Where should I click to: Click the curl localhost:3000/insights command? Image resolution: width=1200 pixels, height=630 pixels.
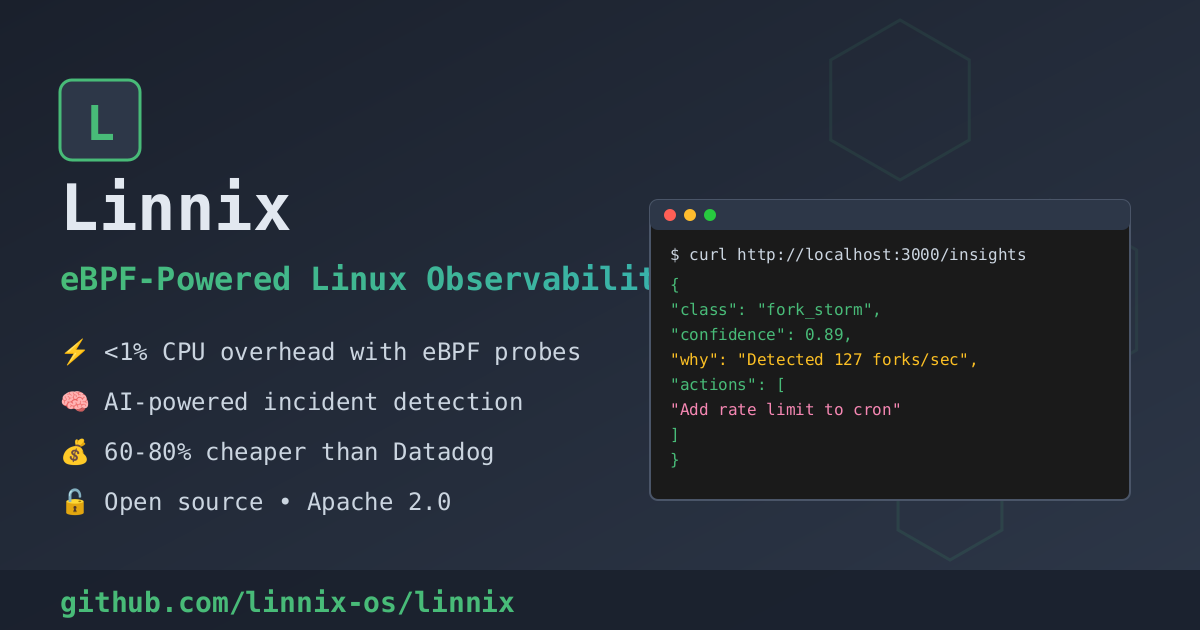[x=847, y=254]
